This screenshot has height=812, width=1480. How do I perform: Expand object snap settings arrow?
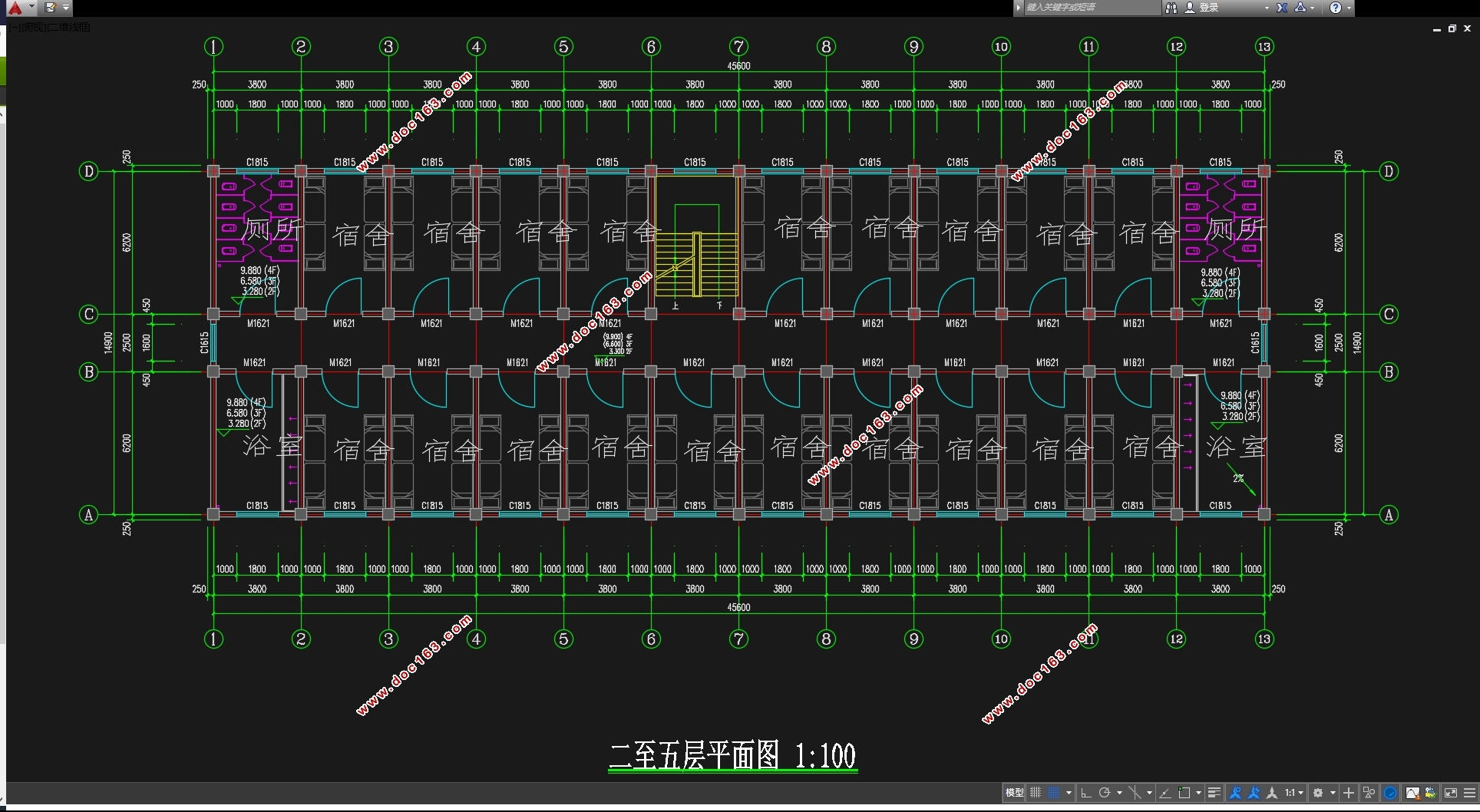pyautogui.click(x=1198, y=793)
